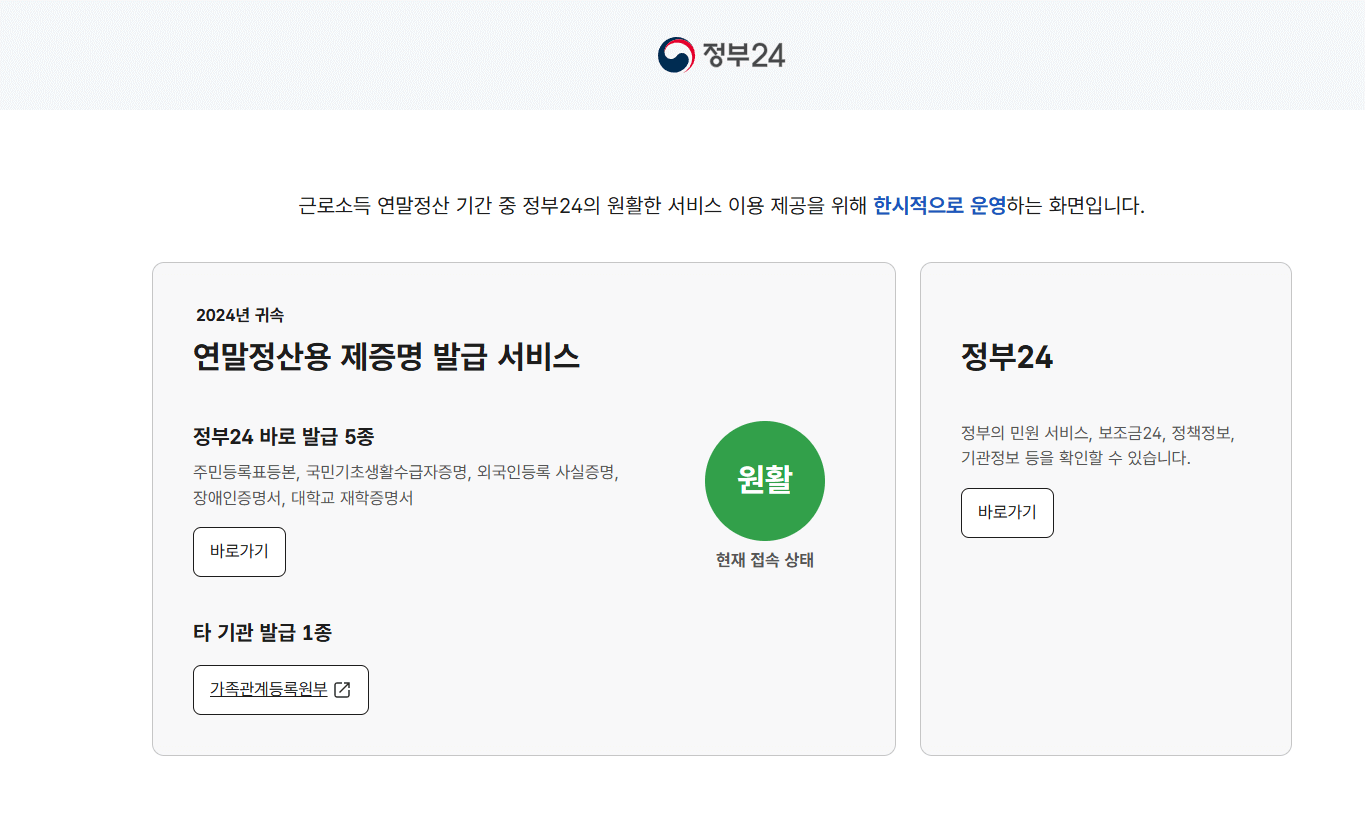This screenshot has width=1365, height=815.
Task: Click the 타 기관 발급 1종 heading
Action: point(262,632)
